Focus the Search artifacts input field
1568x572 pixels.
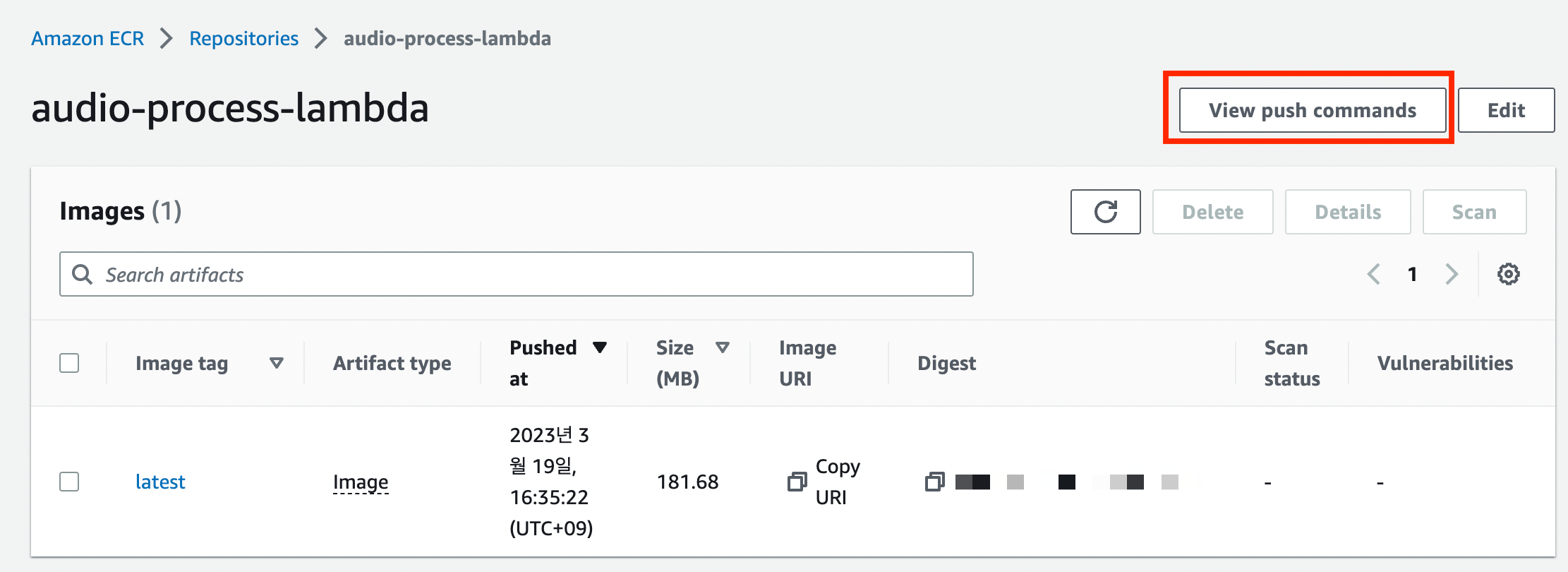click(x=529, y=274)
